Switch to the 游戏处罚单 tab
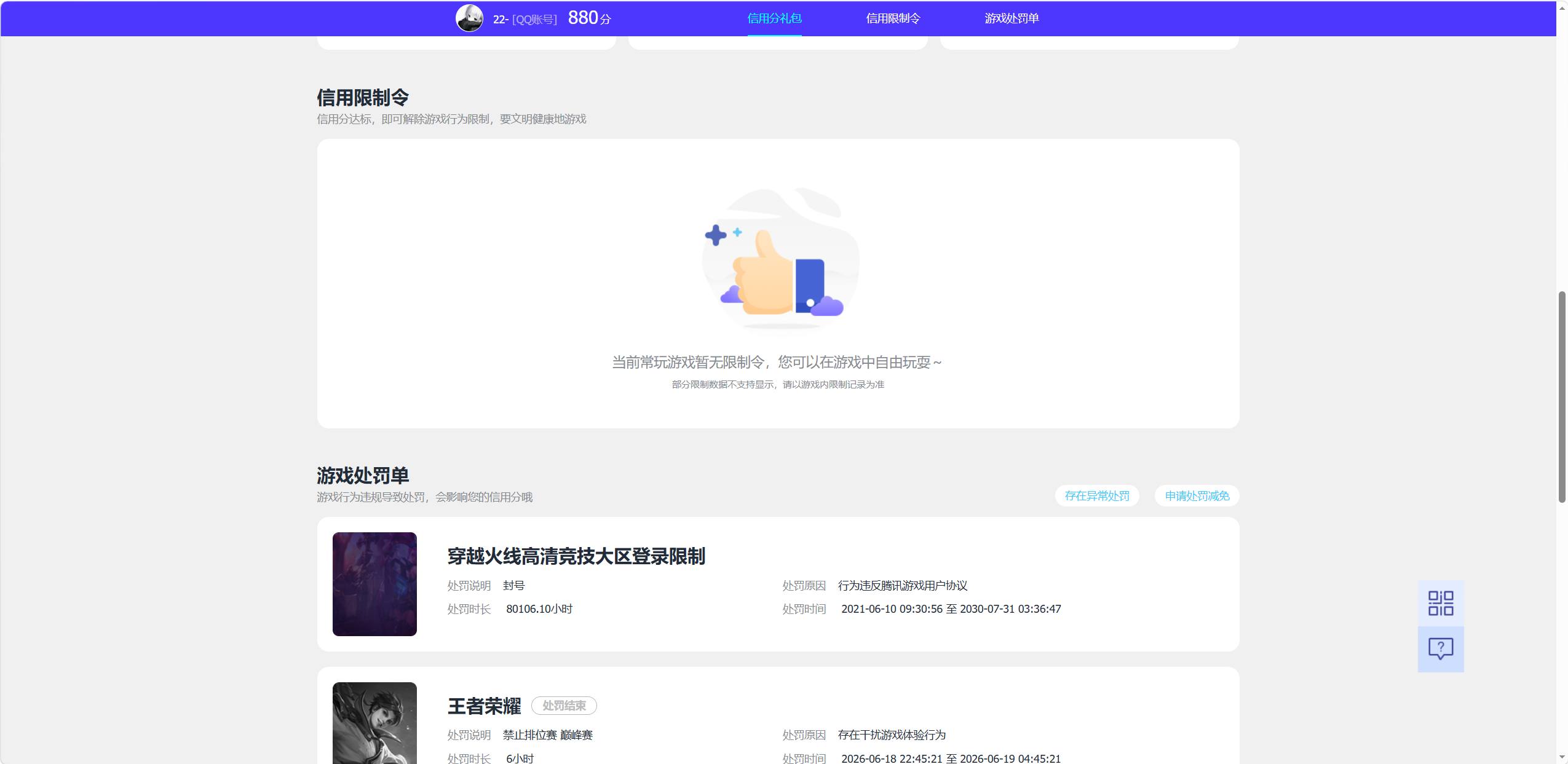Viewport: 1568px width, 764px height. tap(1012, 18)
